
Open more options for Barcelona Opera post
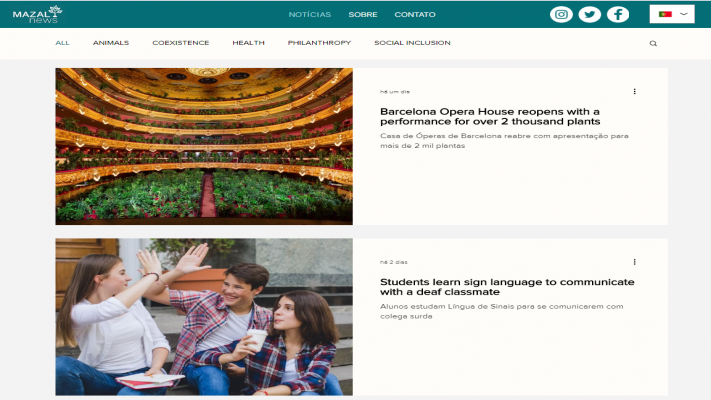pos(634,91)
